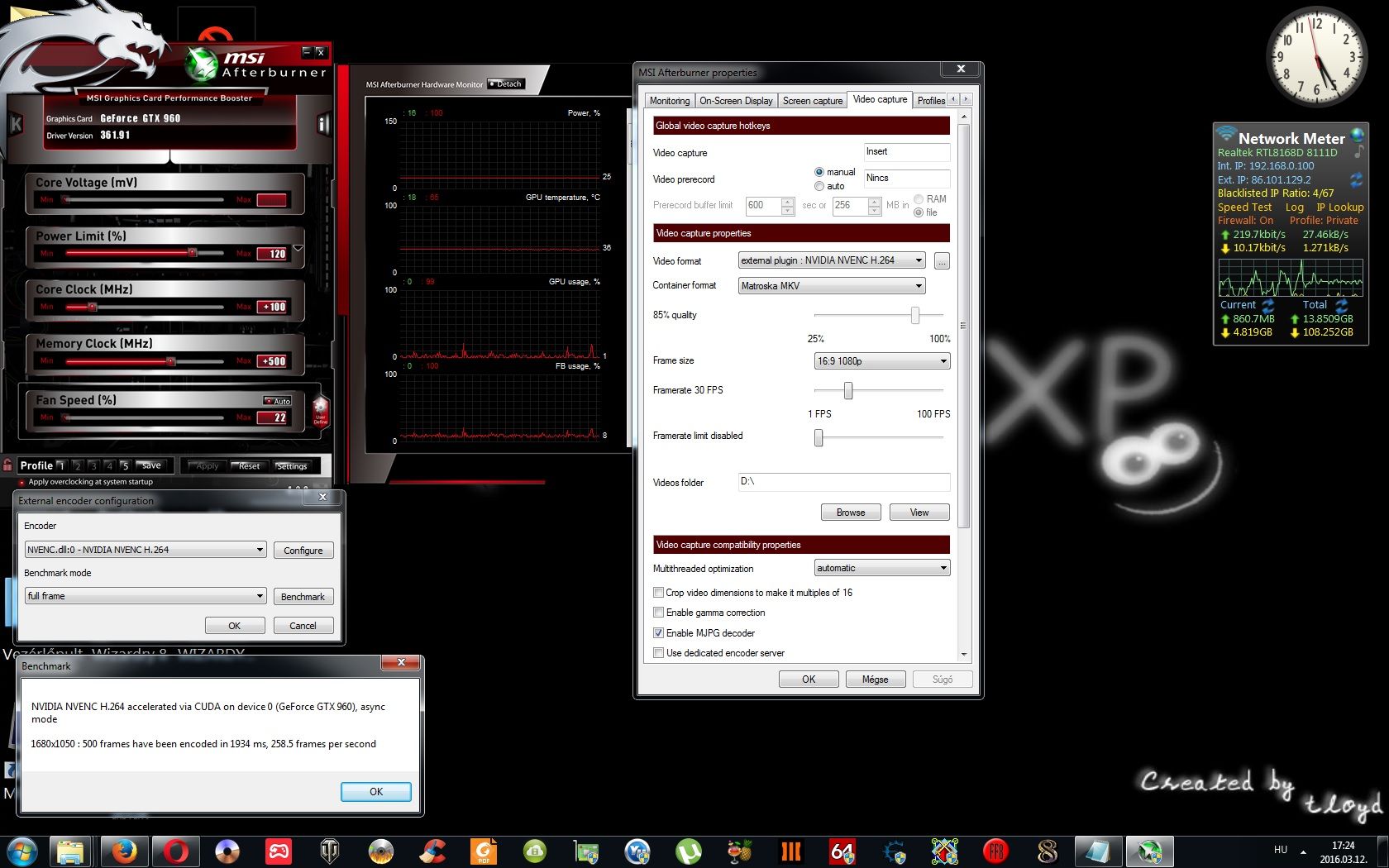
Task: Toggle the Fan Speed Auto button
Action: [x=278, y=401]
